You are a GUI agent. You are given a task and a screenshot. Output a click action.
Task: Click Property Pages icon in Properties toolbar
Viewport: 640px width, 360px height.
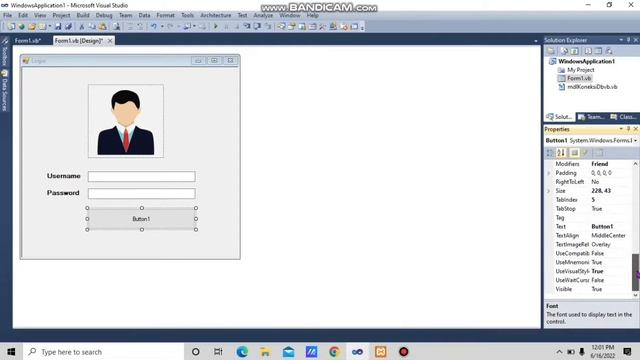599,153
